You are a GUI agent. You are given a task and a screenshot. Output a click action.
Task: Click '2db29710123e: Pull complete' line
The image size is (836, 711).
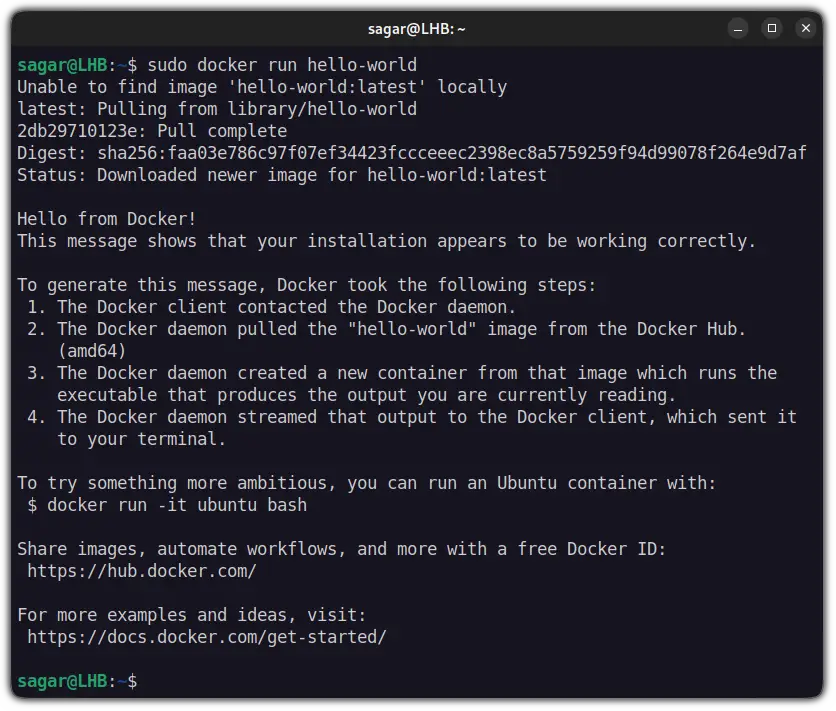tap(152, 131)
